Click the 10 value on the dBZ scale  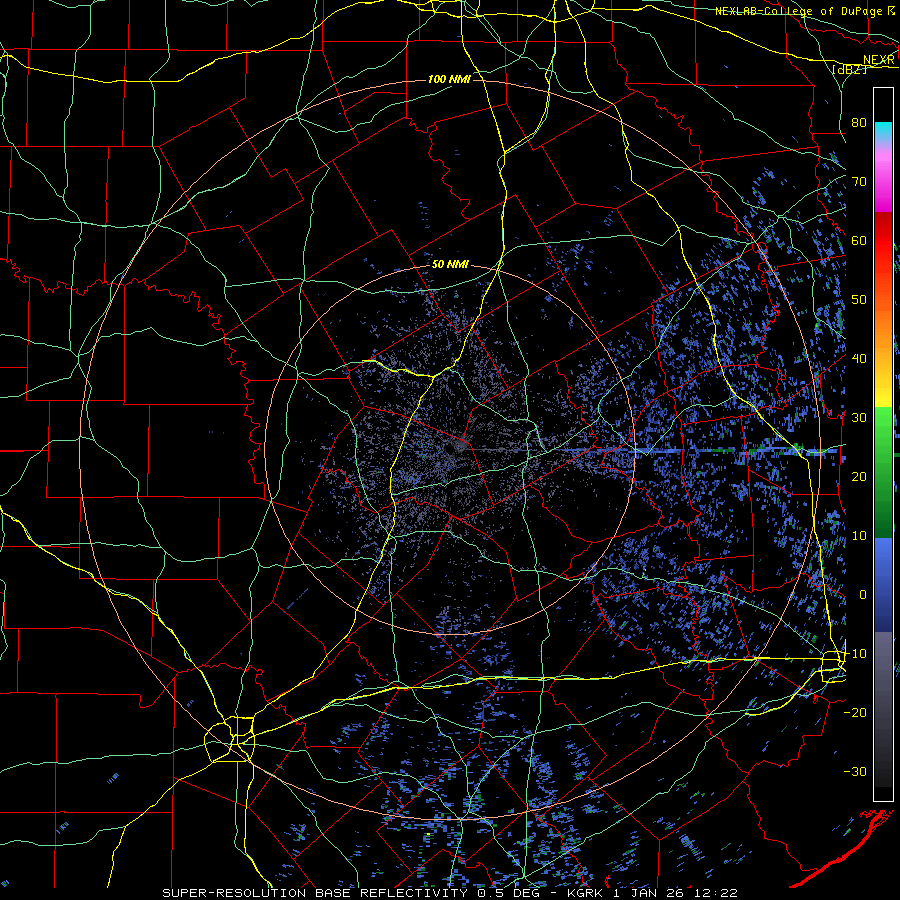(859, 536)
